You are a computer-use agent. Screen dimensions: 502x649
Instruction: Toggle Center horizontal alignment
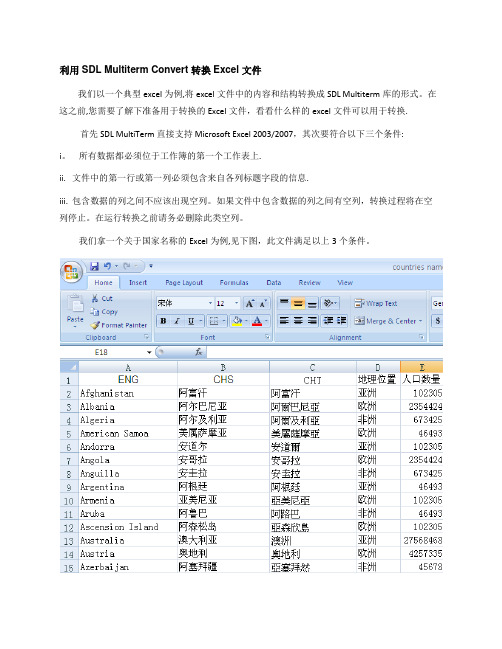[x=298, y=321]
